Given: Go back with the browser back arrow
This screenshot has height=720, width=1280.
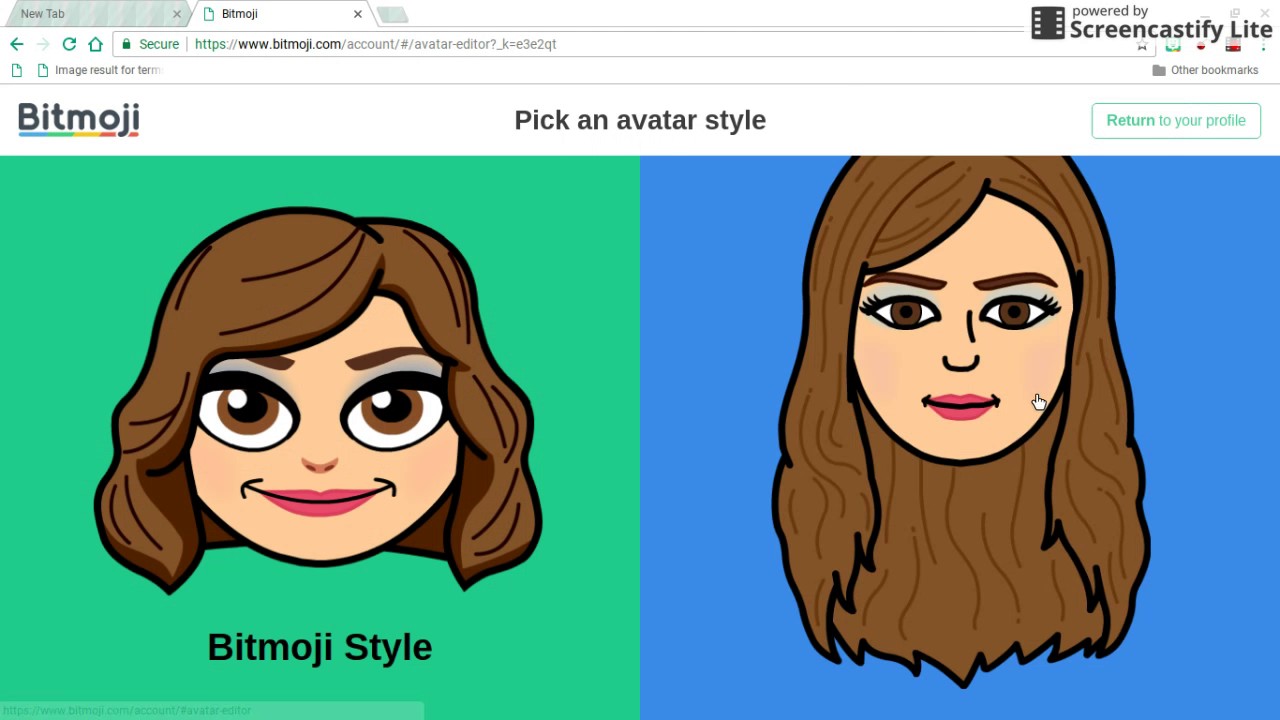Looking at the screenshot, I should tap(16, 44).
